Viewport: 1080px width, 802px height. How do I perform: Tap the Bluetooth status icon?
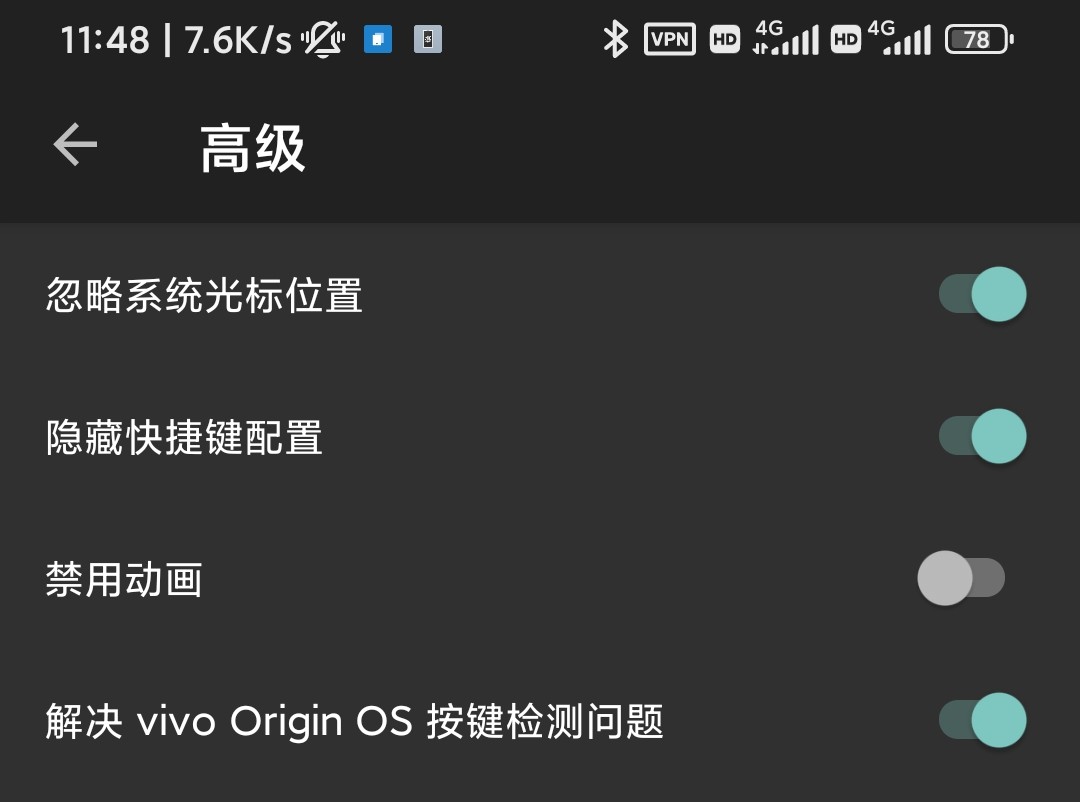(615, 39)
